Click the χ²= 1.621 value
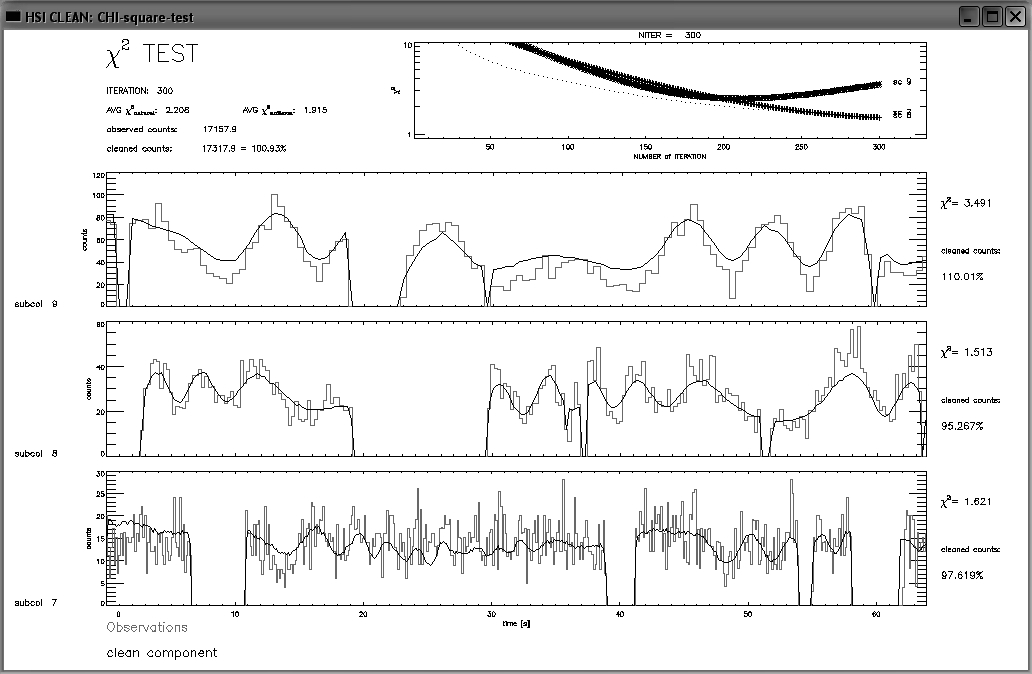 tap(965, 502)
